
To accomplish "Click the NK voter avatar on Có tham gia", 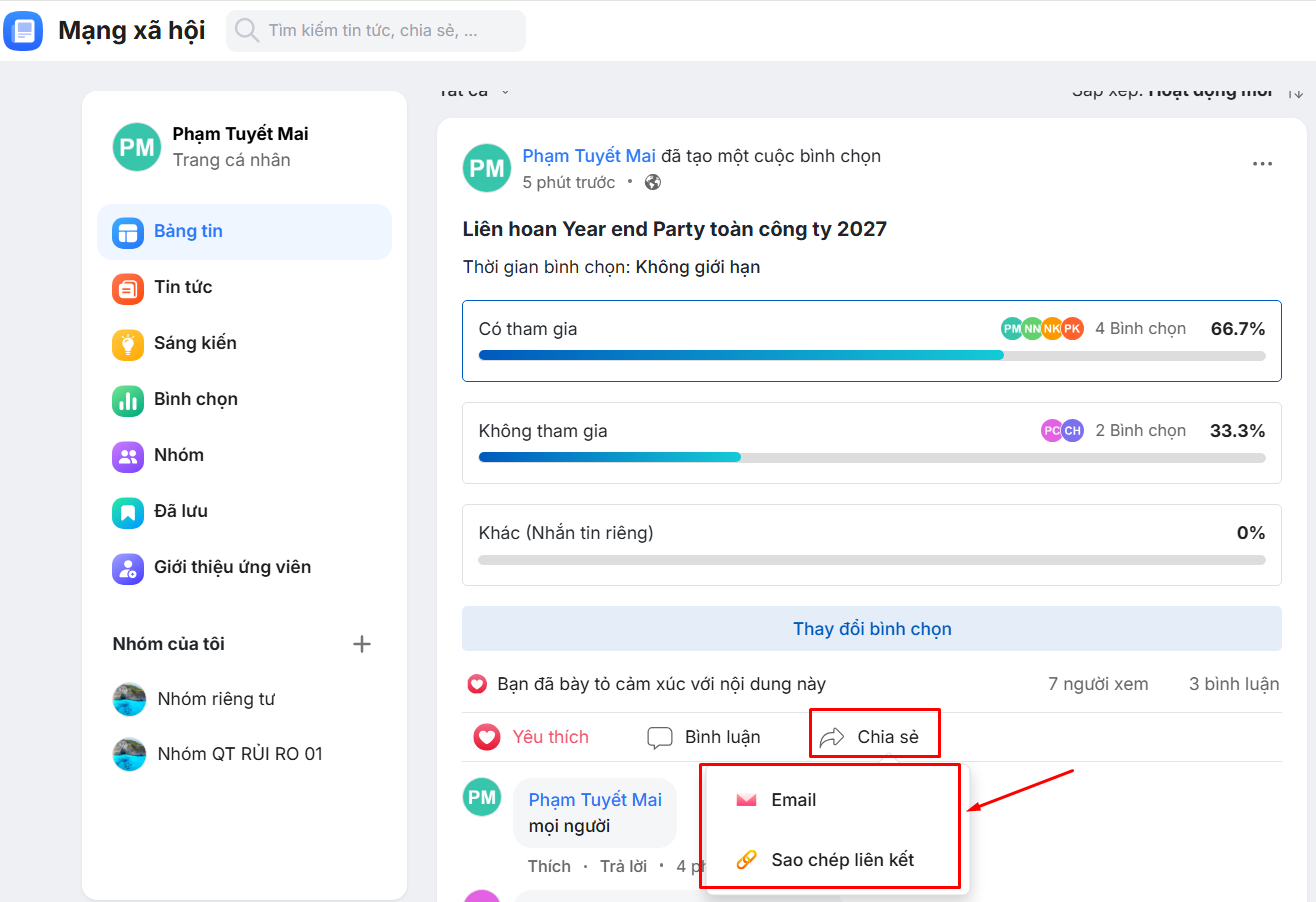I will pyautogui.click(x=1052, y=328).
